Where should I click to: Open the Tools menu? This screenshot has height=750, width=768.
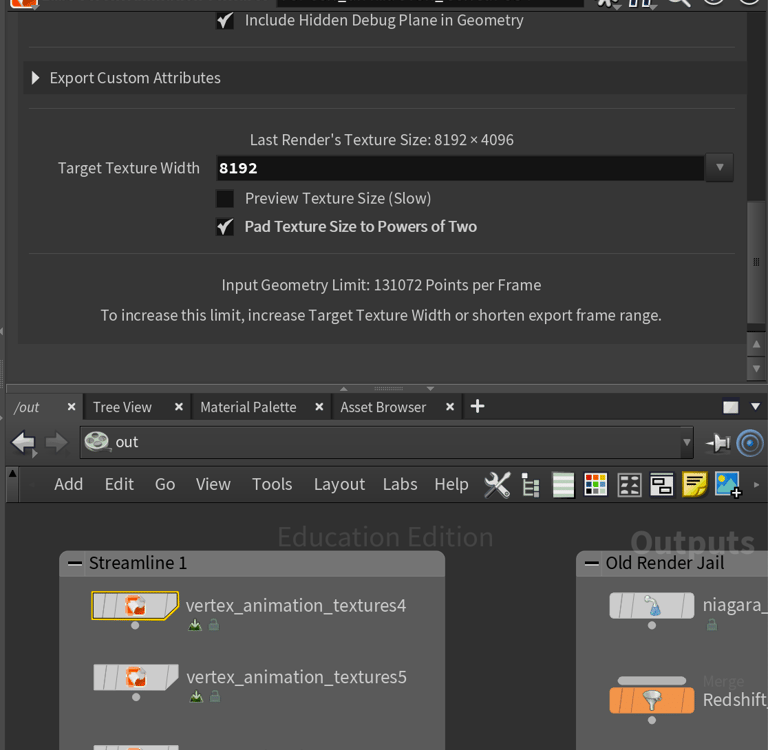click(272, 484)
